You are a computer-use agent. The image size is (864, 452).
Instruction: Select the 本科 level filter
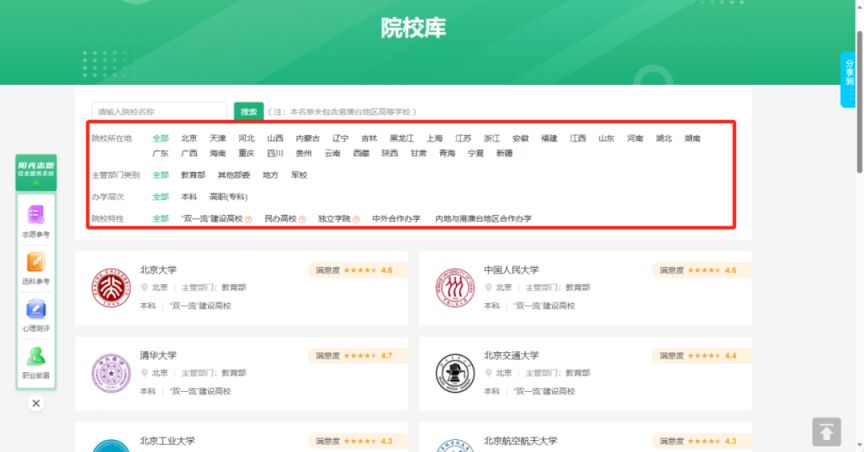point(189,197)
